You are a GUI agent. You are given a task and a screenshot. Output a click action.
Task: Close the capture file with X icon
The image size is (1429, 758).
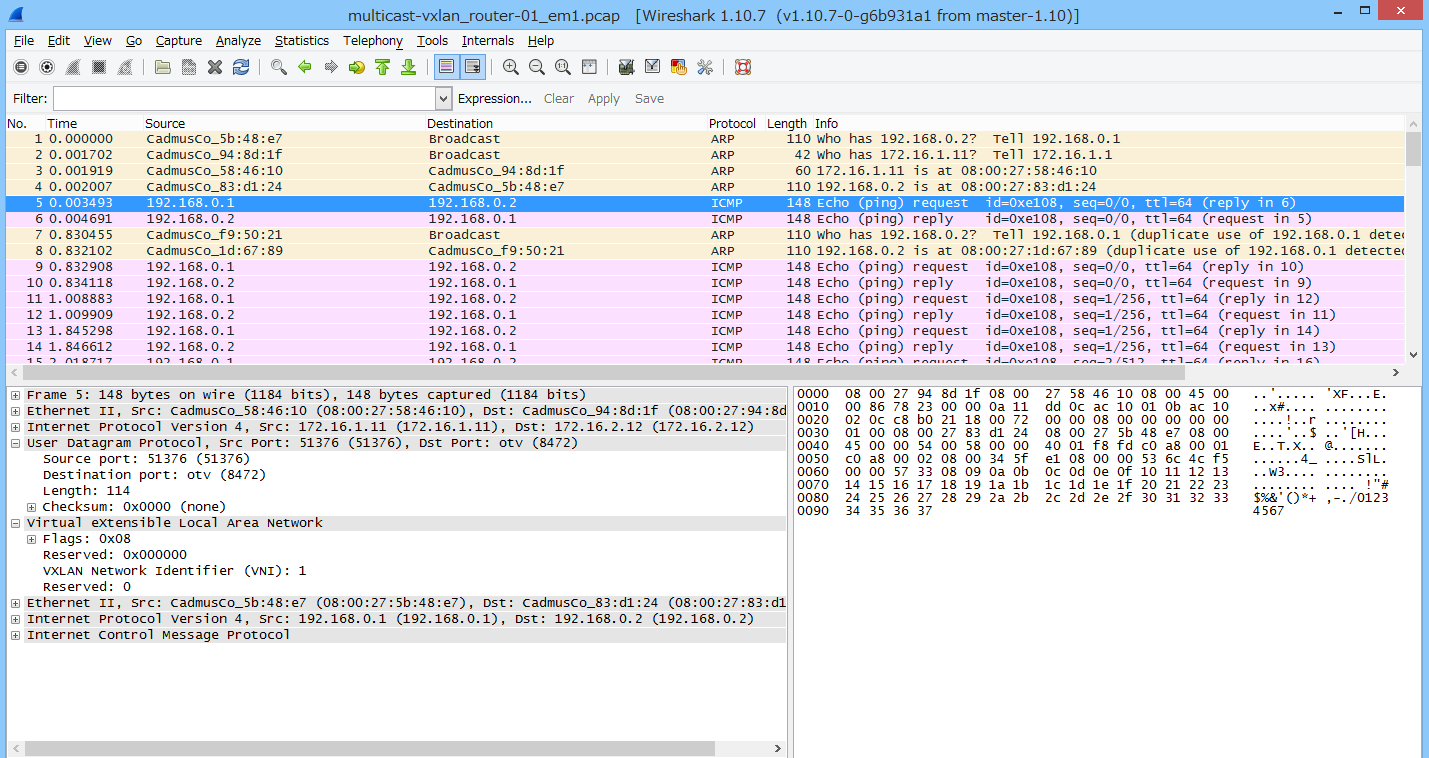[215, 67]
